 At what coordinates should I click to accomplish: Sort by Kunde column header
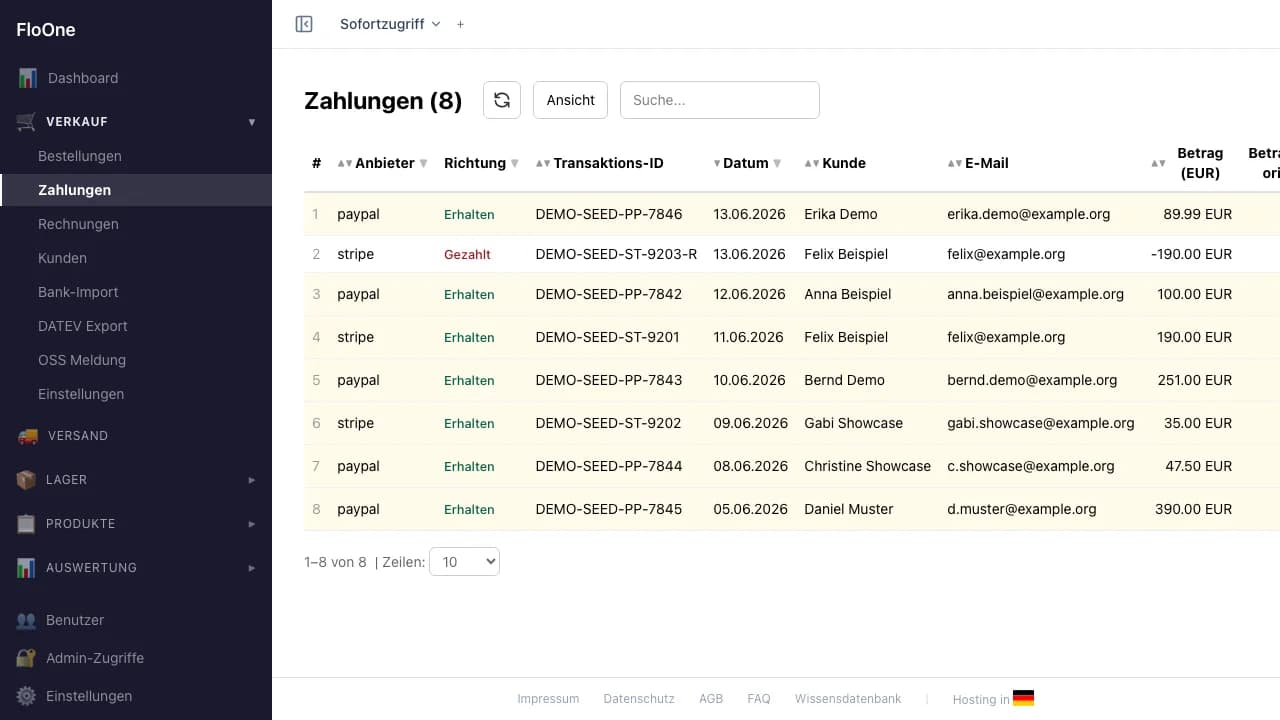(x=835, y=163)
